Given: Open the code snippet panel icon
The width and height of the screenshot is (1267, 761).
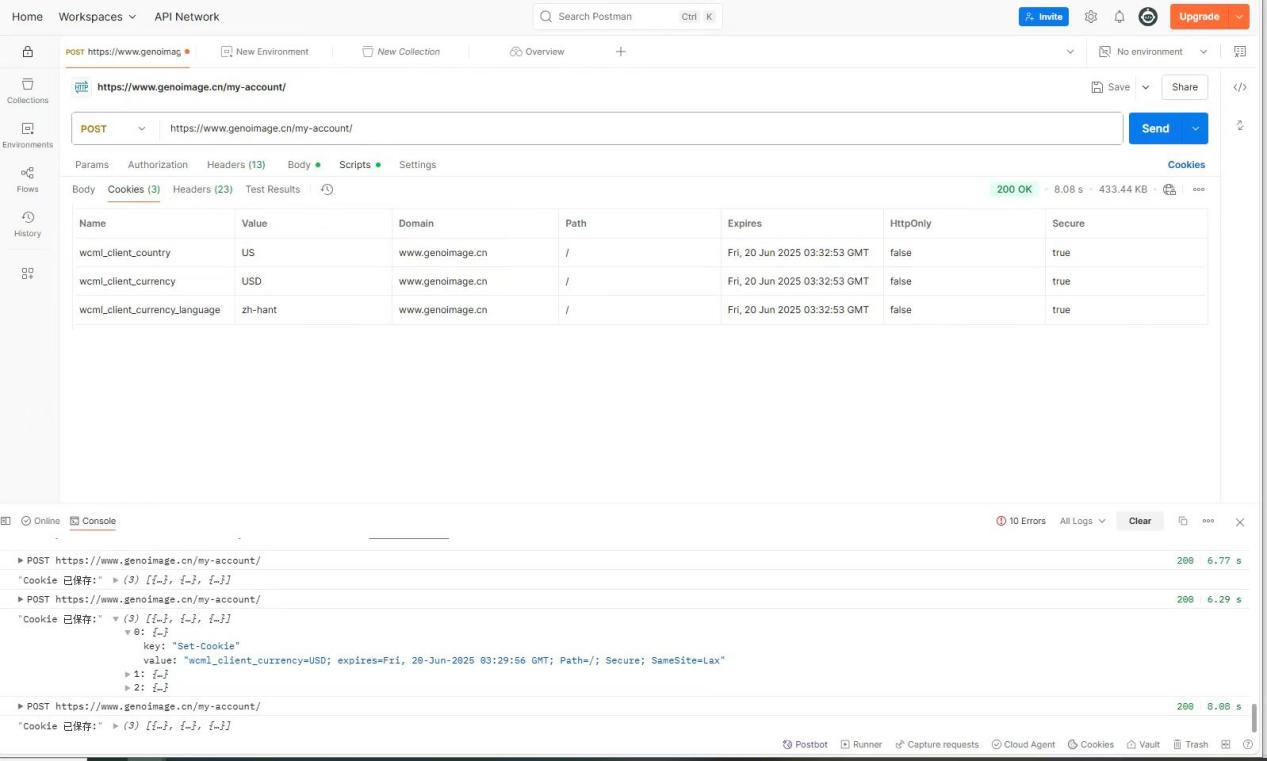Looking at the screenshot, I should coord(1240,87).
